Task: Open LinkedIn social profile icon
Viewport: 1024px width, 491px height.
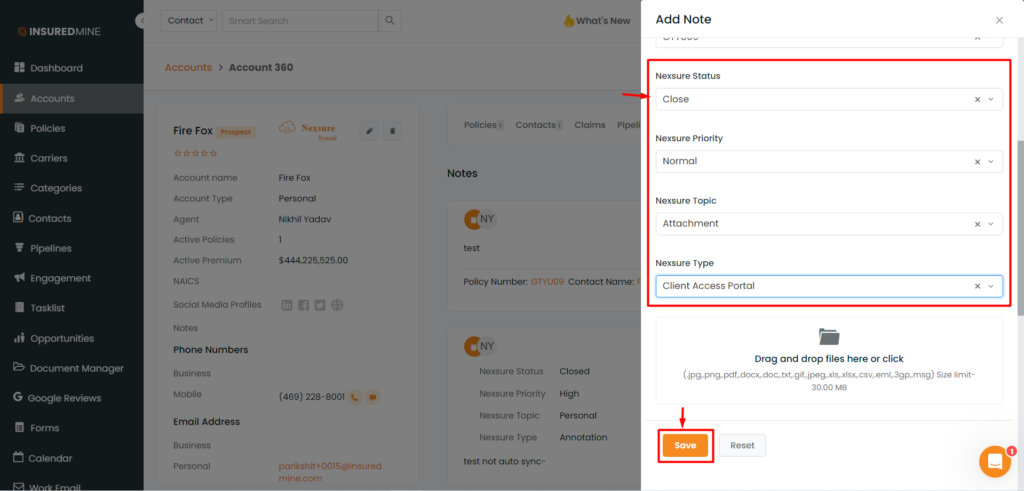Action: pos(287,305)
